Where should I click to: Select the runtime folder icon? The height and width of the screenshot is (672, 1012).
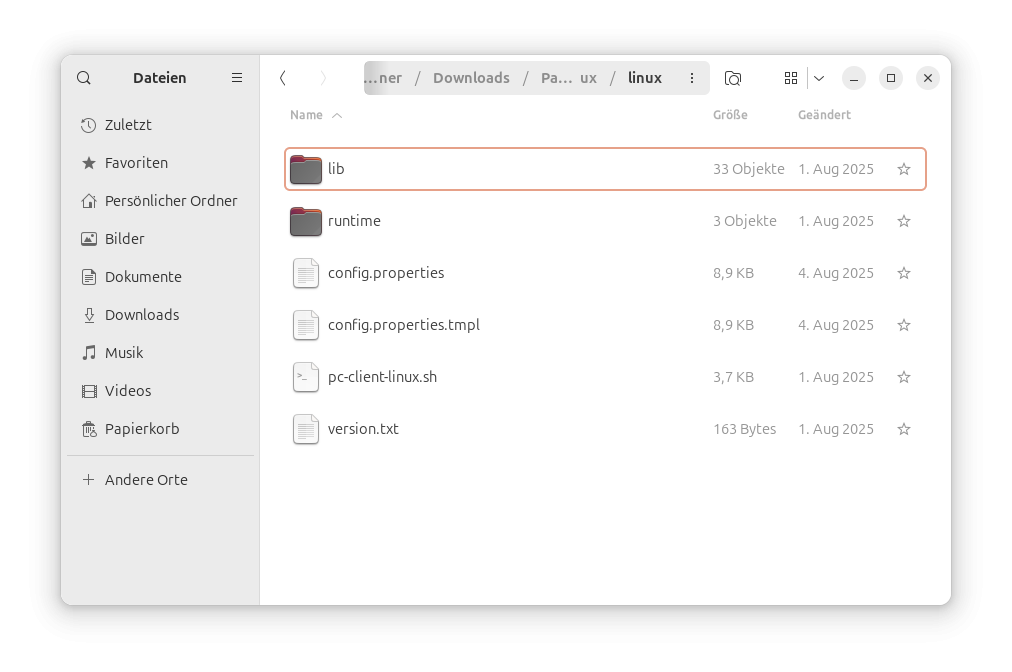pyautogui.click(x=306, y=221)
